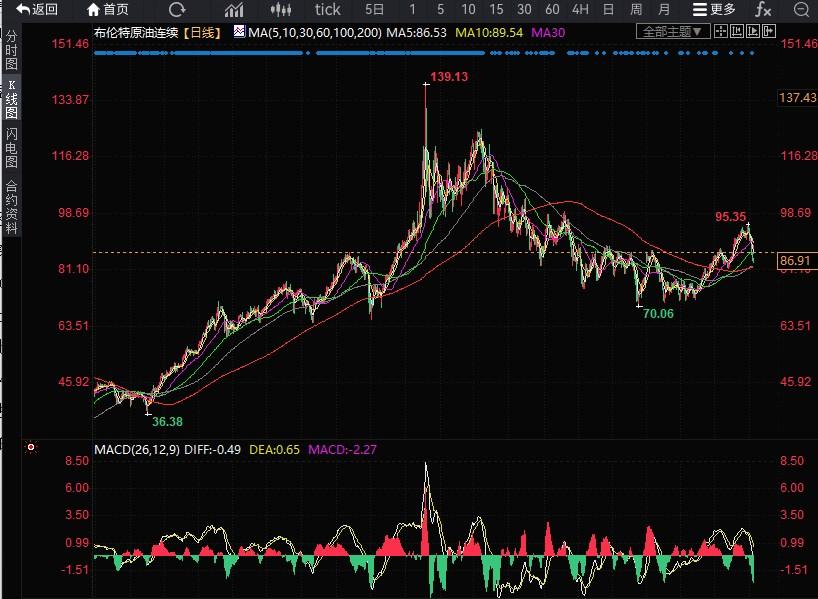This screenshot has width=818, height=599.
Task: Activate the crosshair cursor icon
Action: point(720,31)
